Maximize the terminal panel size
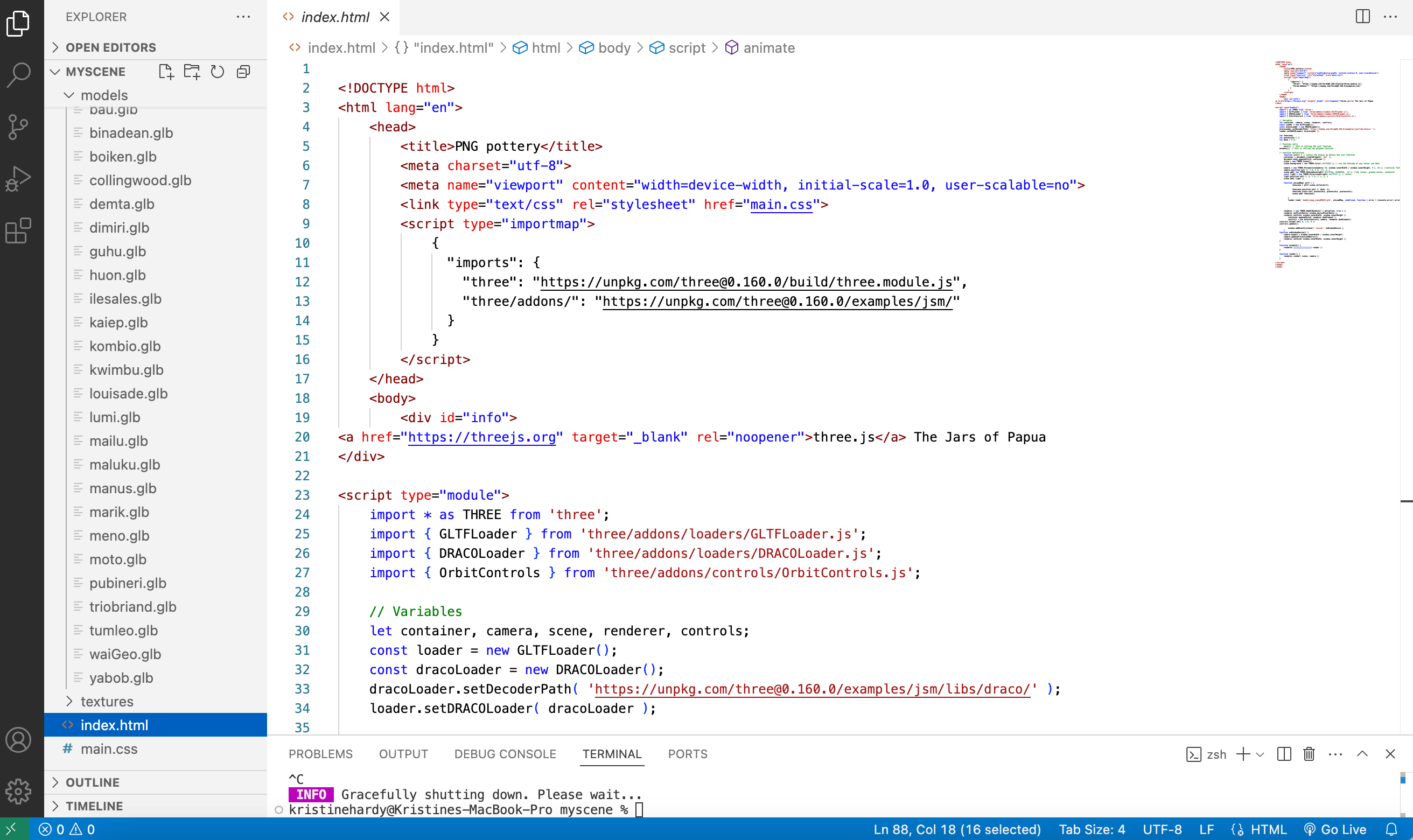This screenshot has width=1413, height=840. [1362, 754]
